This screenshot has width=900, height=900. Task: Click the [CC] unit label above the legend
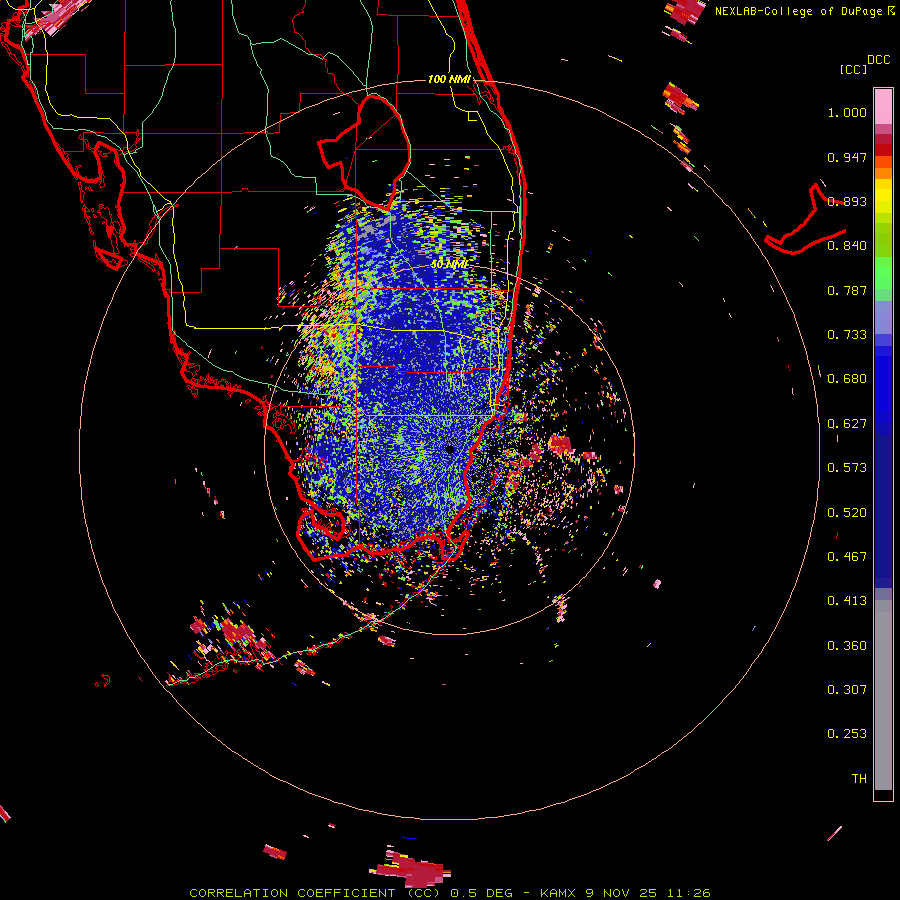[853, 69]
